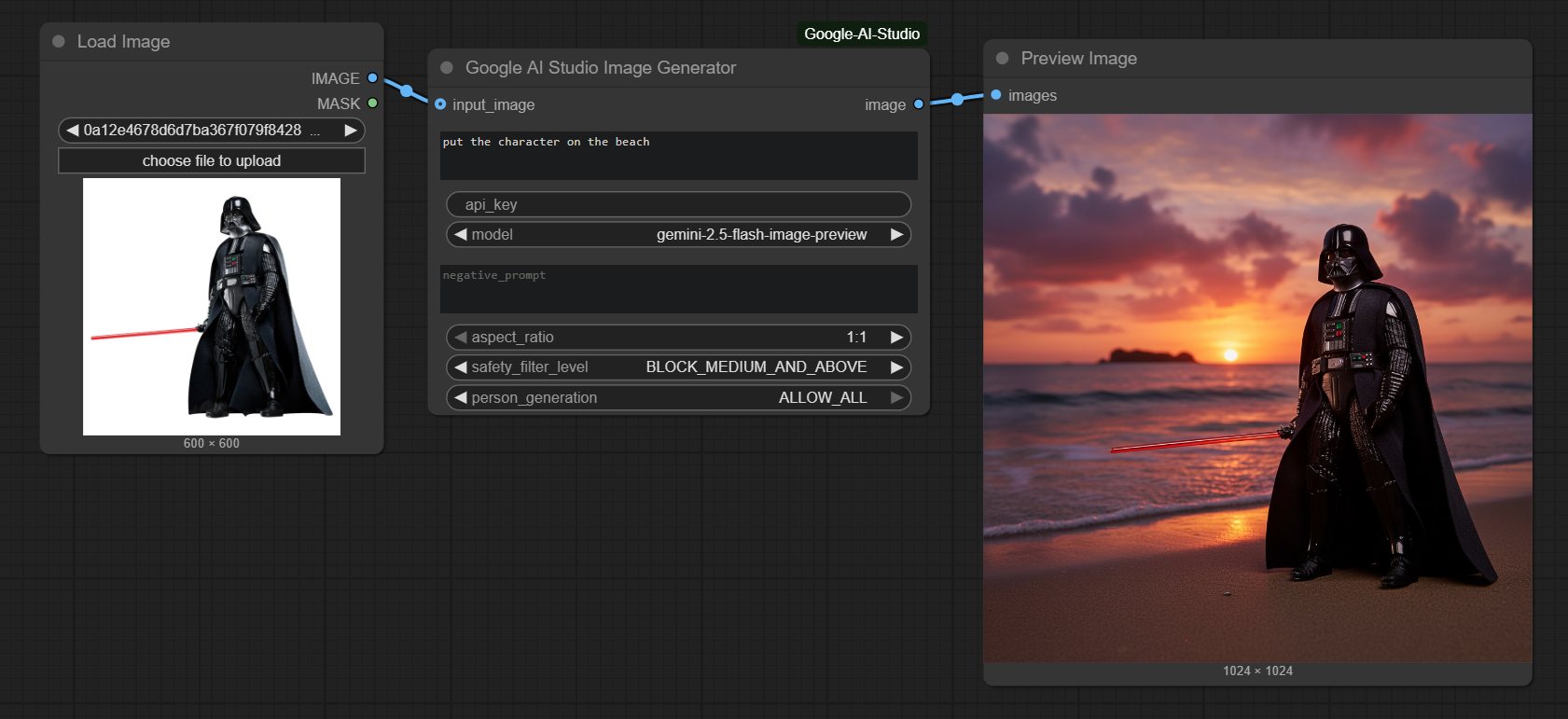1568x719 pixels.
Task: Click the link wire midpoint between generator and Preview Image
Action: [x=957, y=99]
